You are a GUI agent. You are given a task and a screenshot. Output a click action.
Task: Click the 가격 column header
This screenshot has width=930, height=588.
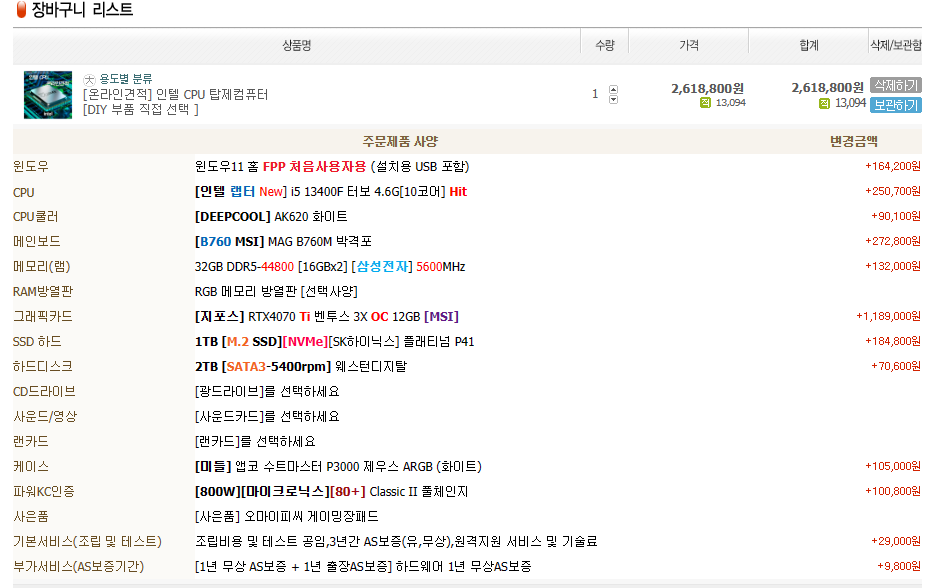tap(689, 46)
